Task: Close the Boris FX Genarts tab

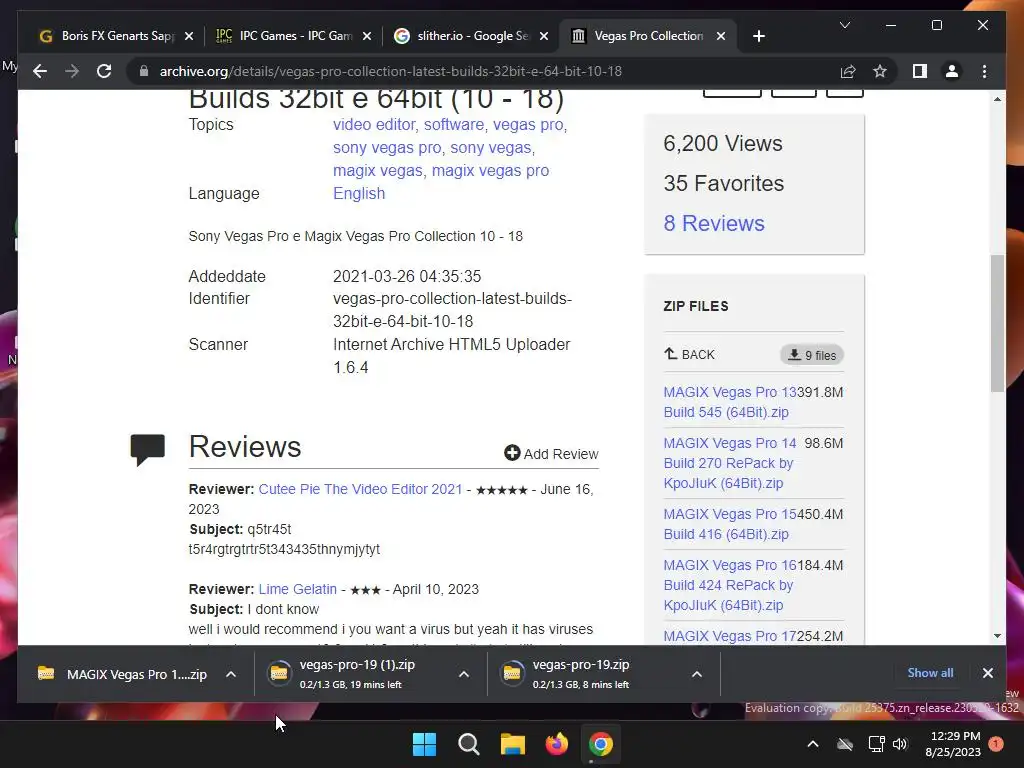Action: click(x=189, y=36)
